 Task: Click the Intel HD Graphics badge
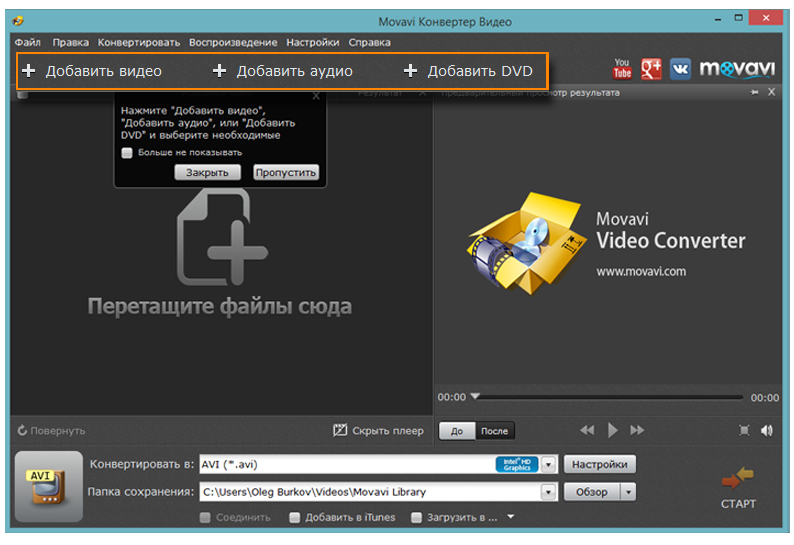517,464
